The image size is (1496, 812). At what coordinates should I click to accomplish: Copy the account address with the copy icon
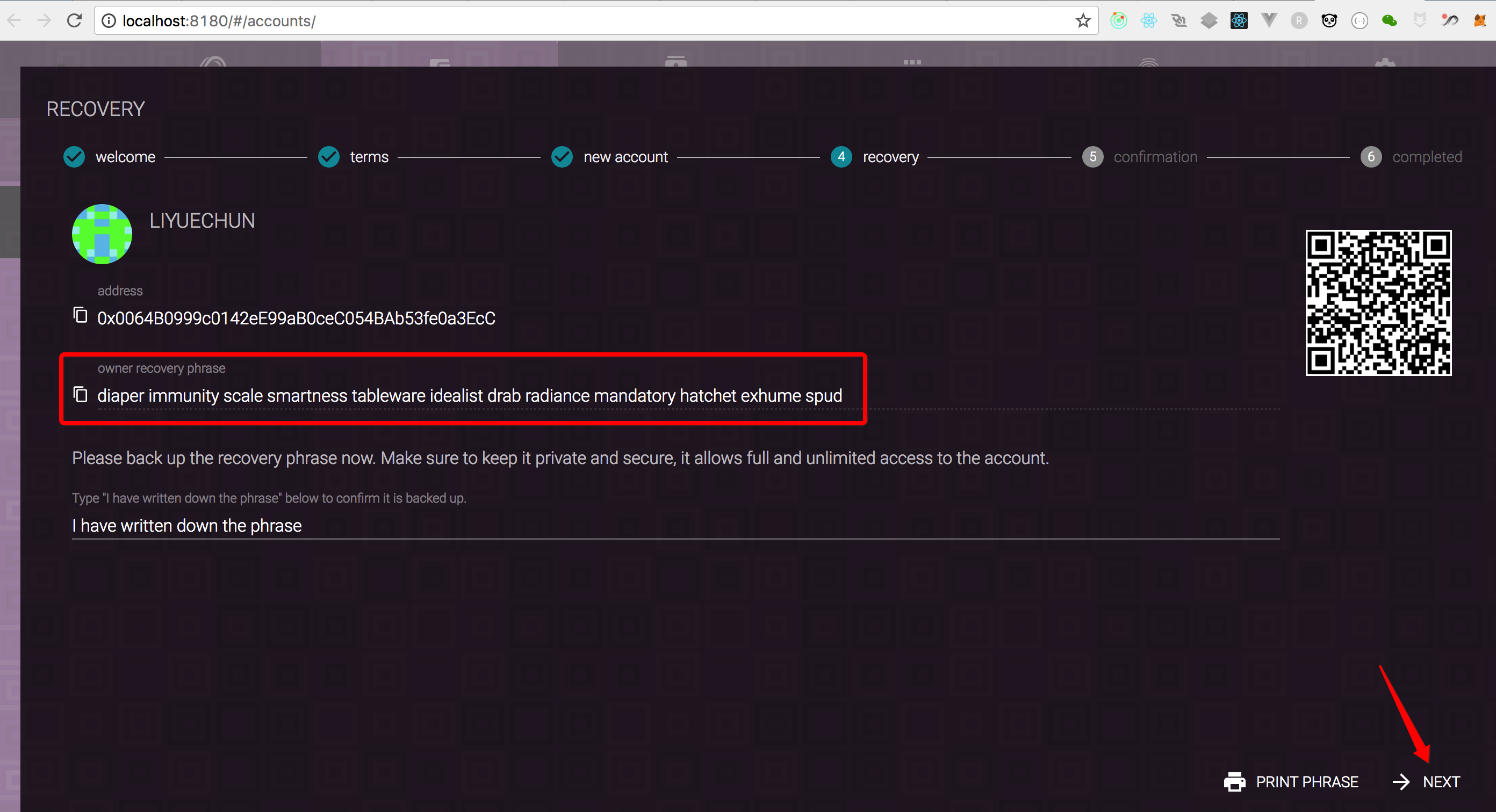click(x=80, y=315)
